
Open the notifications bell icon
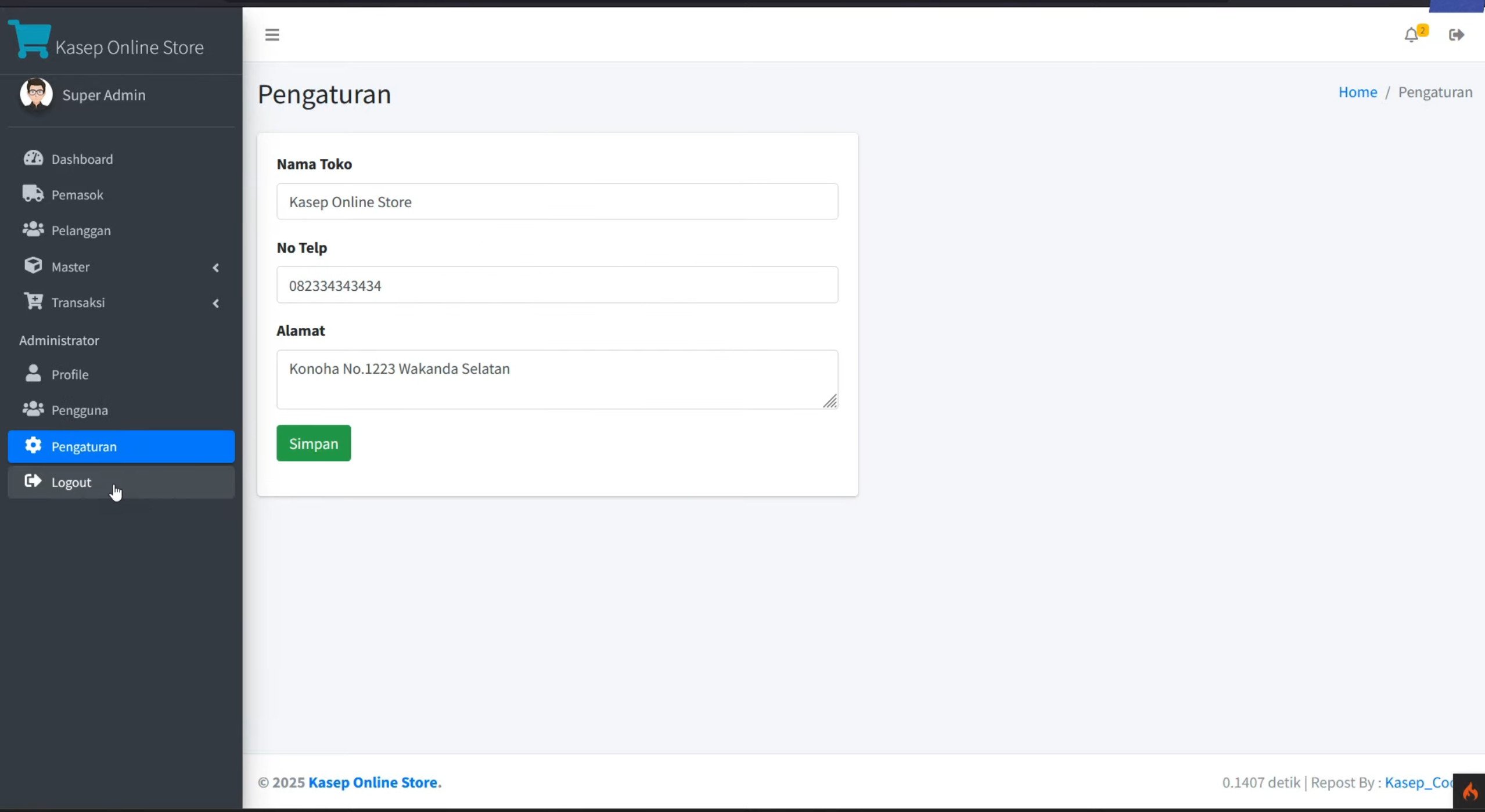tap(1411, 35)
